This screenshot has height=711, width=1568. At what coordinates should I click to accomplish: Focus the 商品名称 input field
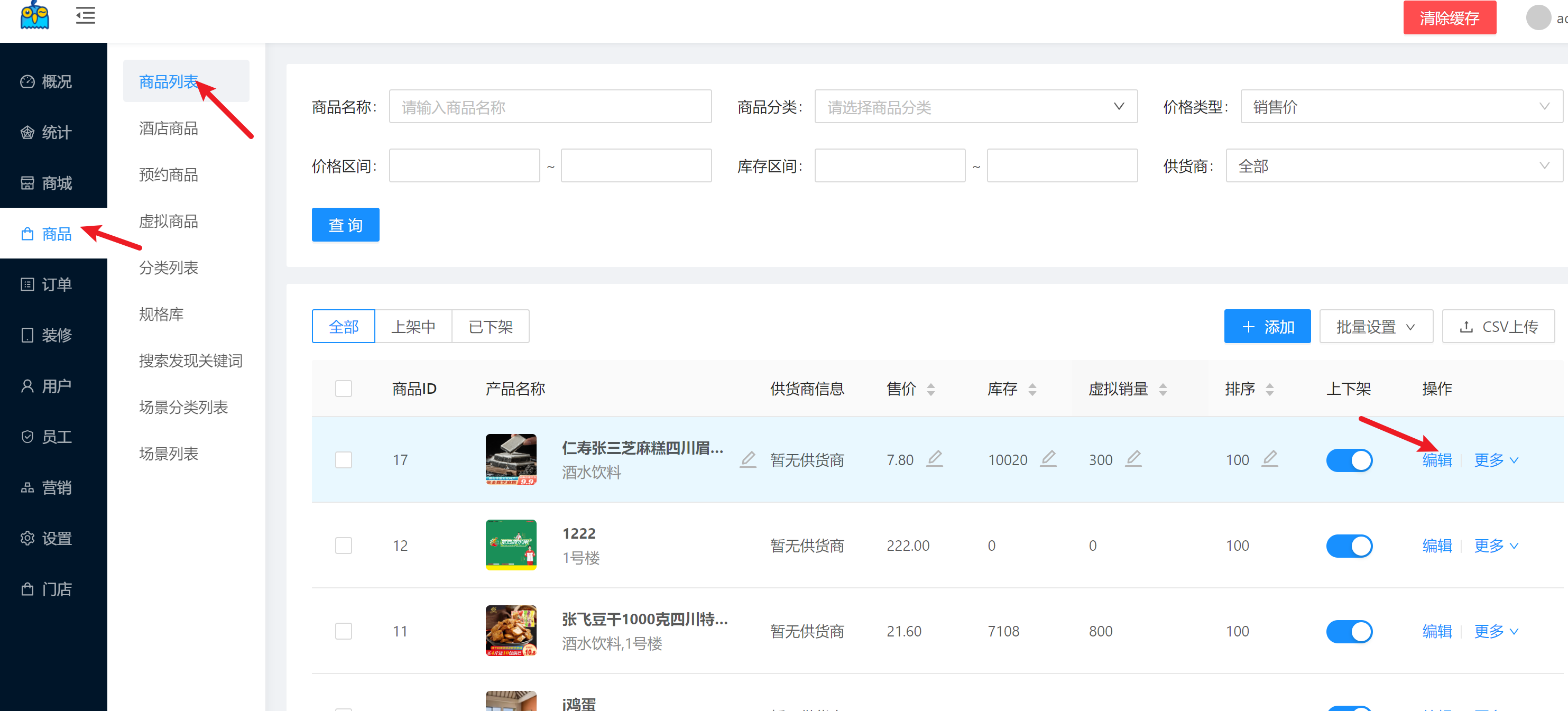[x=550, y=107]
